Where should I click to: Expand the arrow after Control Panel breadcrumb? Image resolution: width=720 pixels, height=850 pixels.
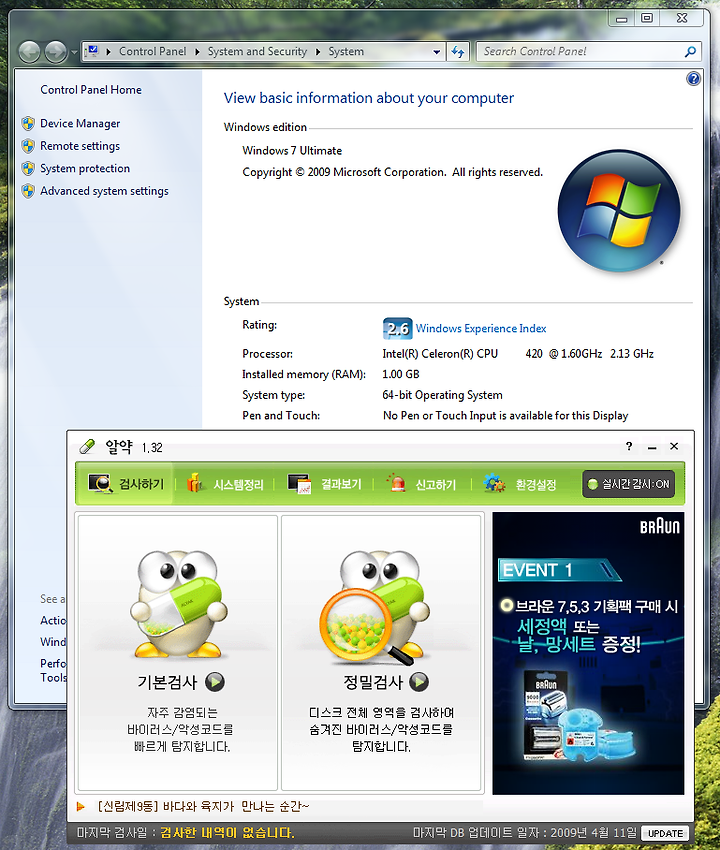[x=197, y=51]
